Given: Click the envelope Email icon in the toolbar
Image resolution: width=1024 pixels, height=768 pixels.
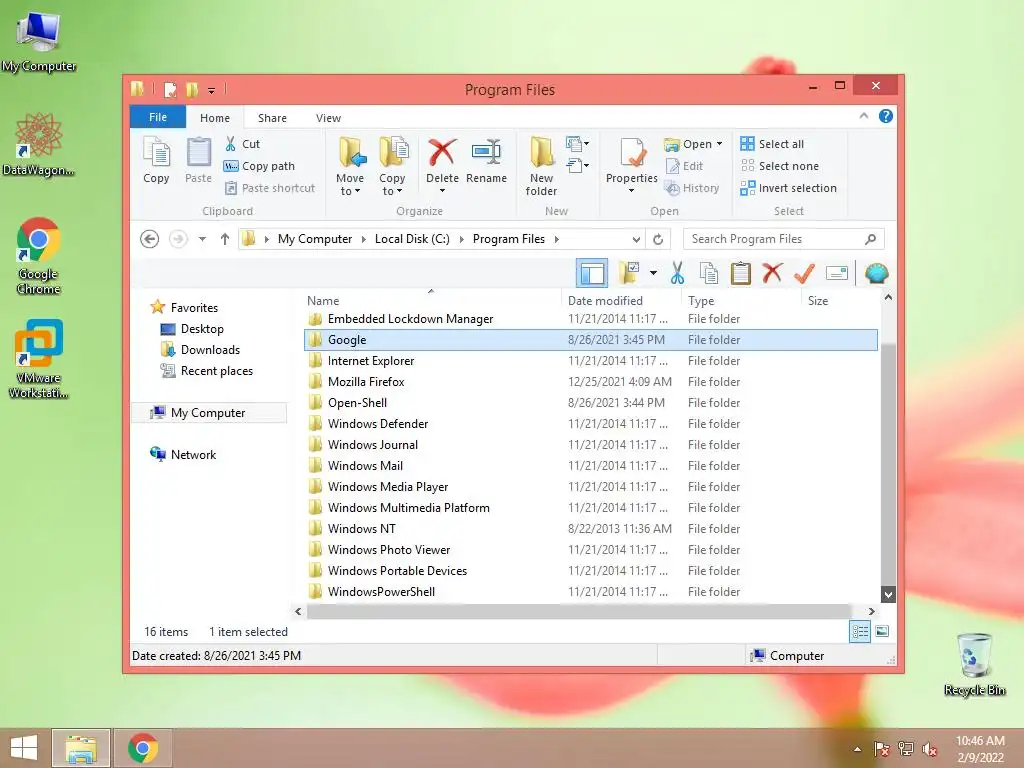Looking at the screenshot, I should [837, 273].
